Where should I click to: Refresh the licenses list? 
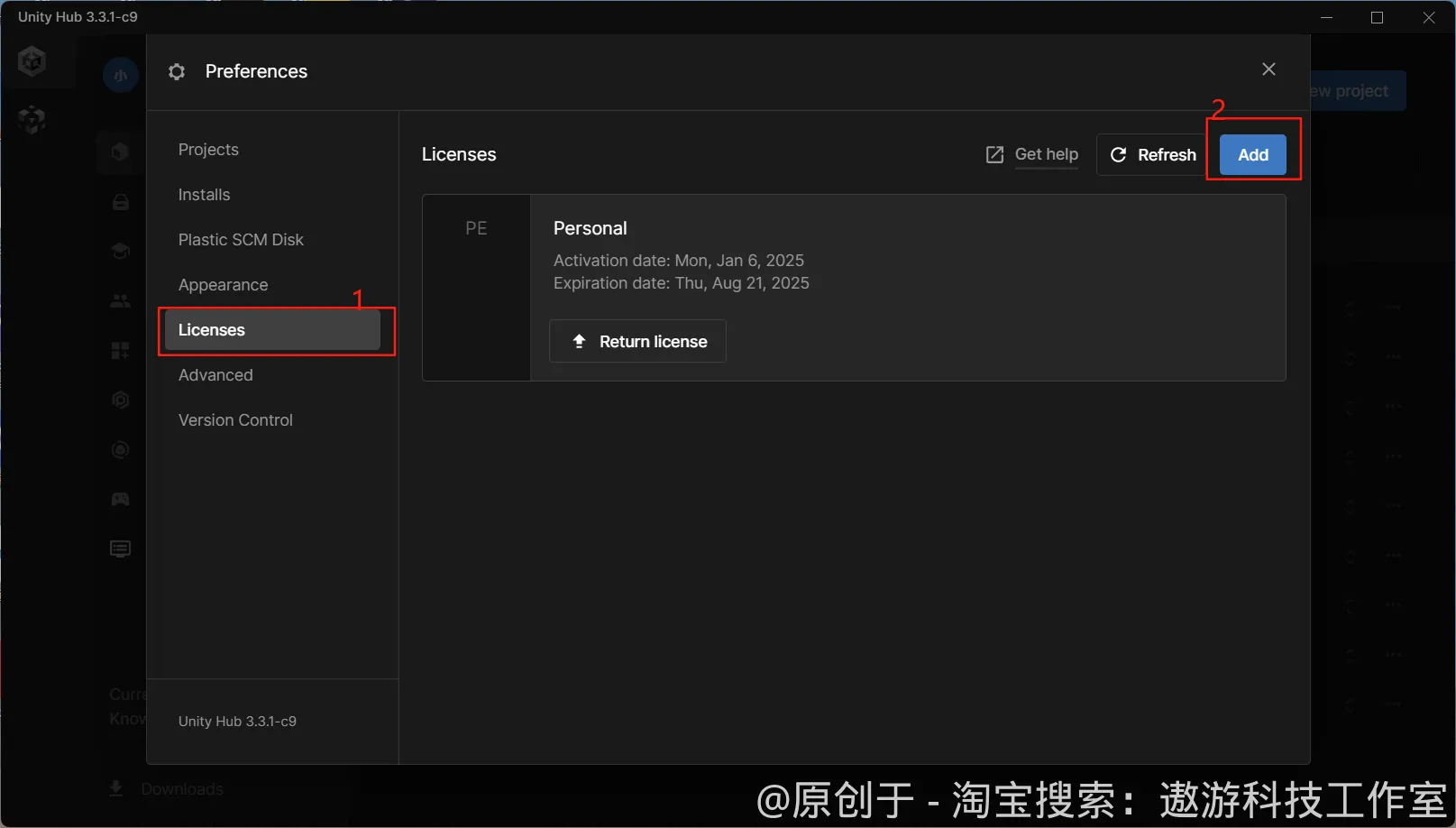point(1152,155)
